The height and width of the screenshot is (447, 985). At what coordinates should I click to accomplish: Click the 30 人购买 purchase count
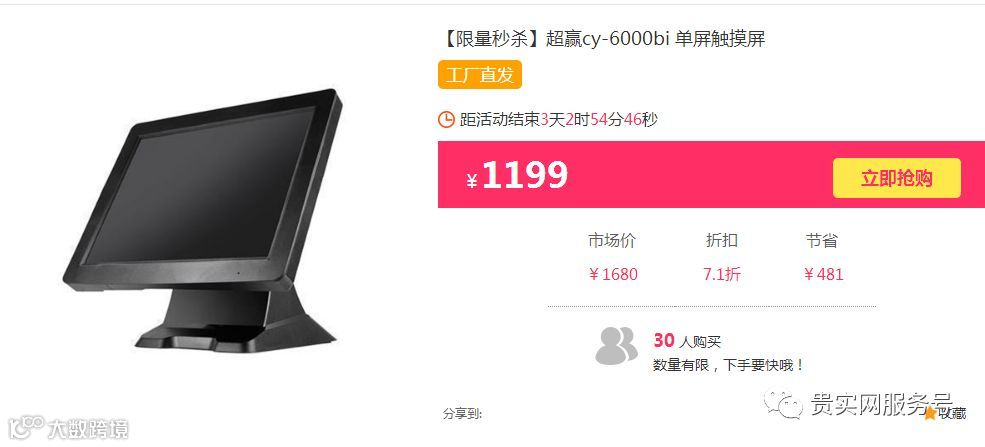point(687,341)
